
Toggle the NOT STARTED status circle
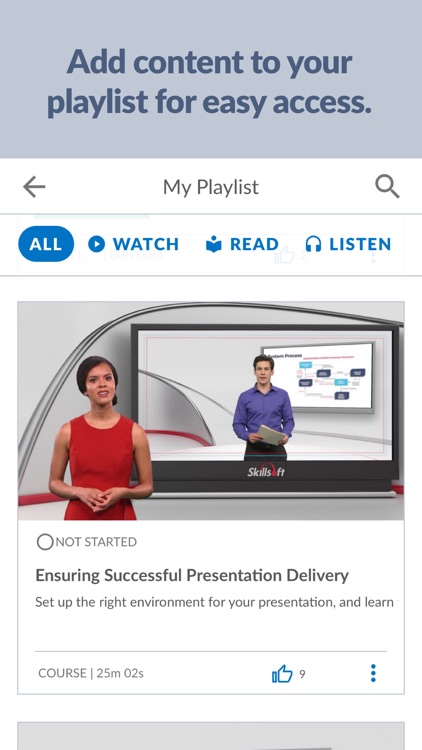(44, 542)
